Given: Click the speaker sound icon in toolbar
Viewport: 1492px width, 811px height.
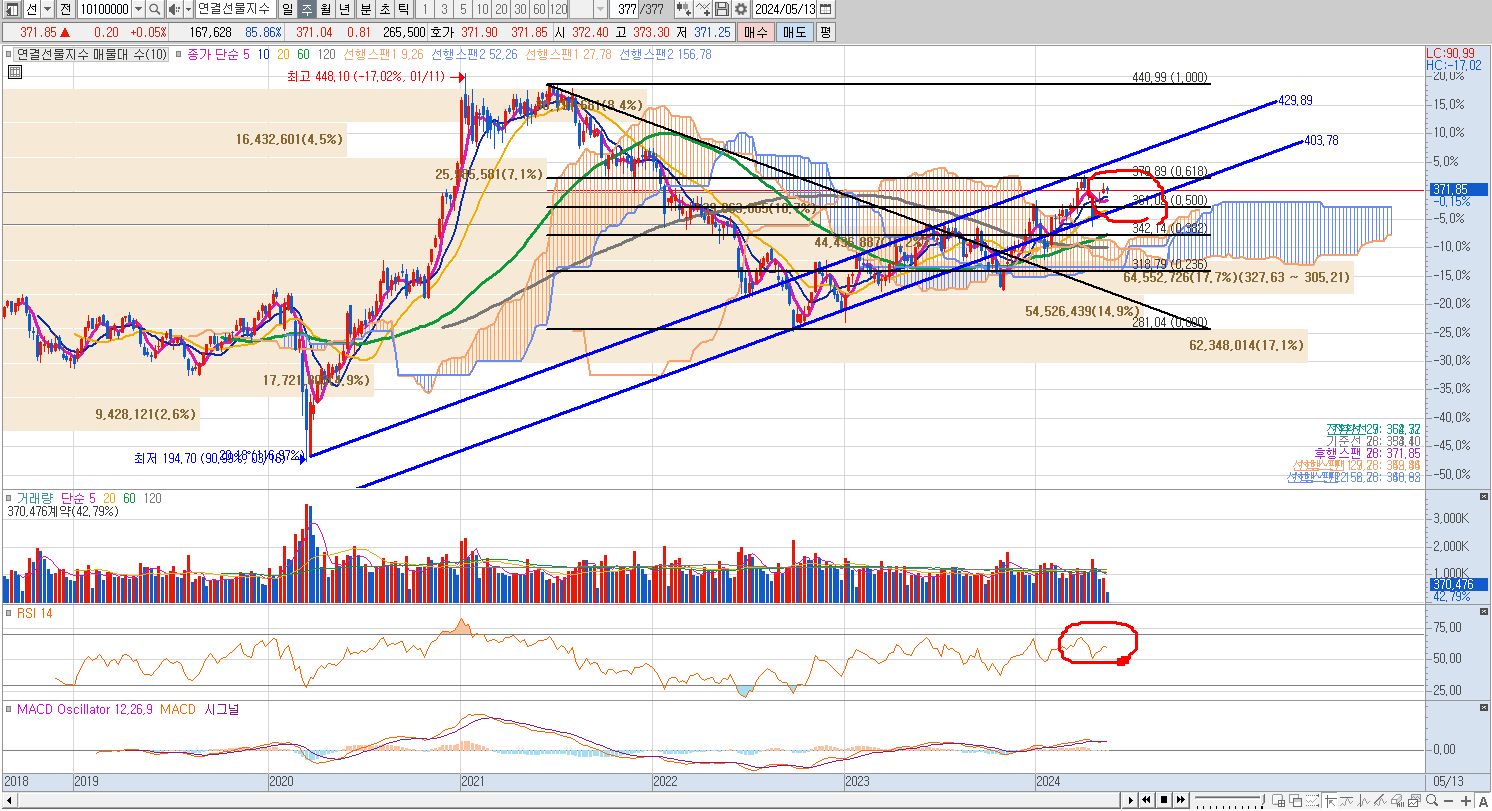Looking at the screenshot, I should (174, 9).
